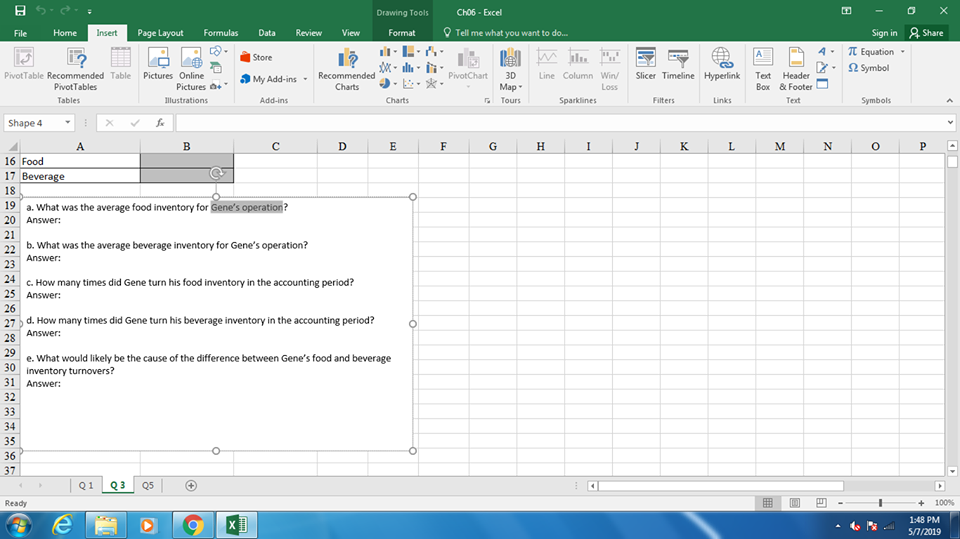
Task: Collapse the ribbon with the arrow
Action: pos(949,100)
